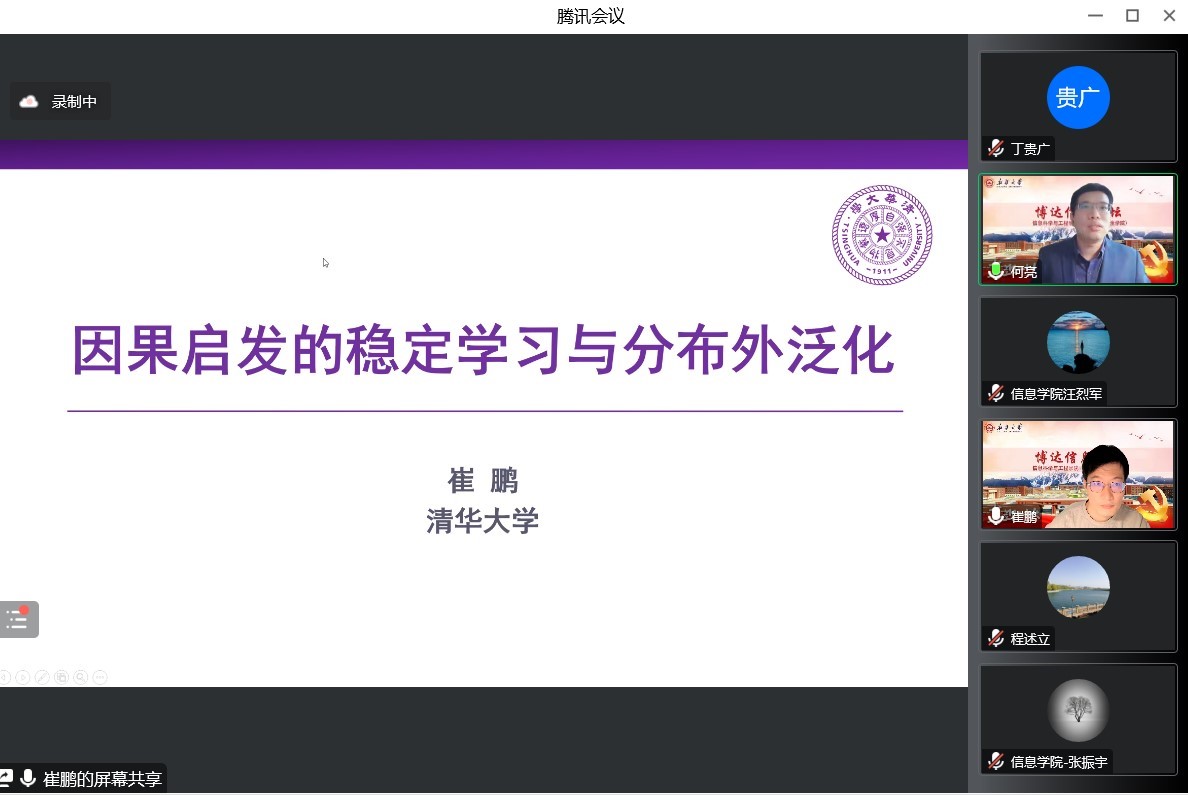Click the muted mic icon next to 丁贵广
Screen dimensions: 1188x795
click(x=995, y=149)
